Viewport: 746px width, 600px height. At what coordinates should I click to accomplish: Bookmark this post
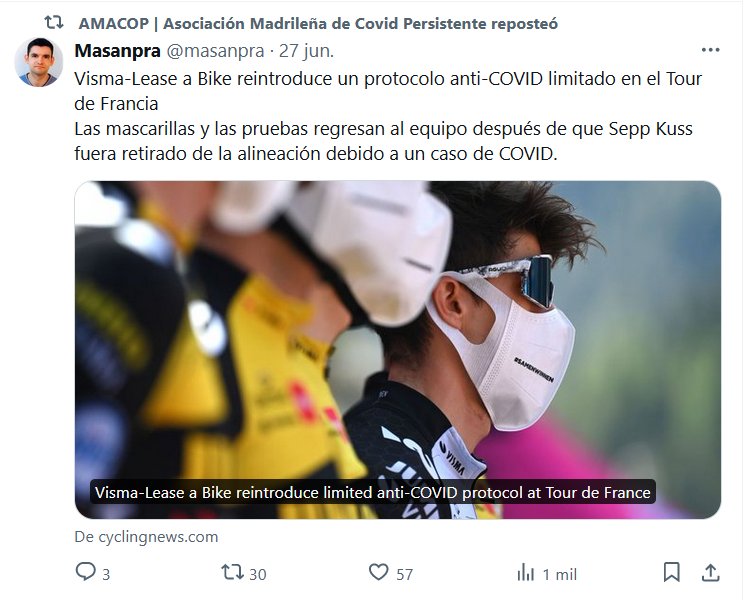[671, 572]
